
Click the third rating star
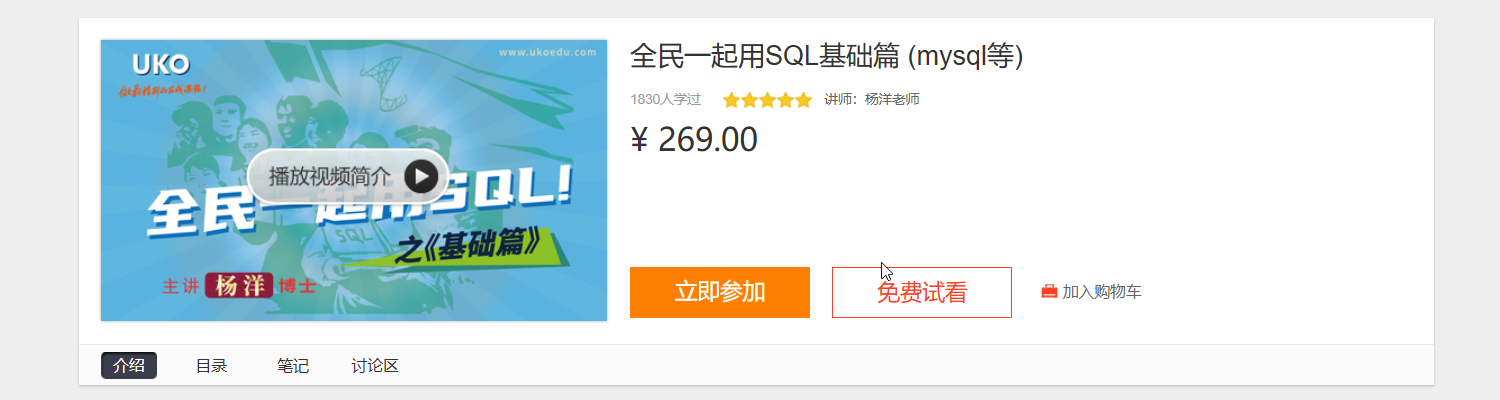point(767,100)
